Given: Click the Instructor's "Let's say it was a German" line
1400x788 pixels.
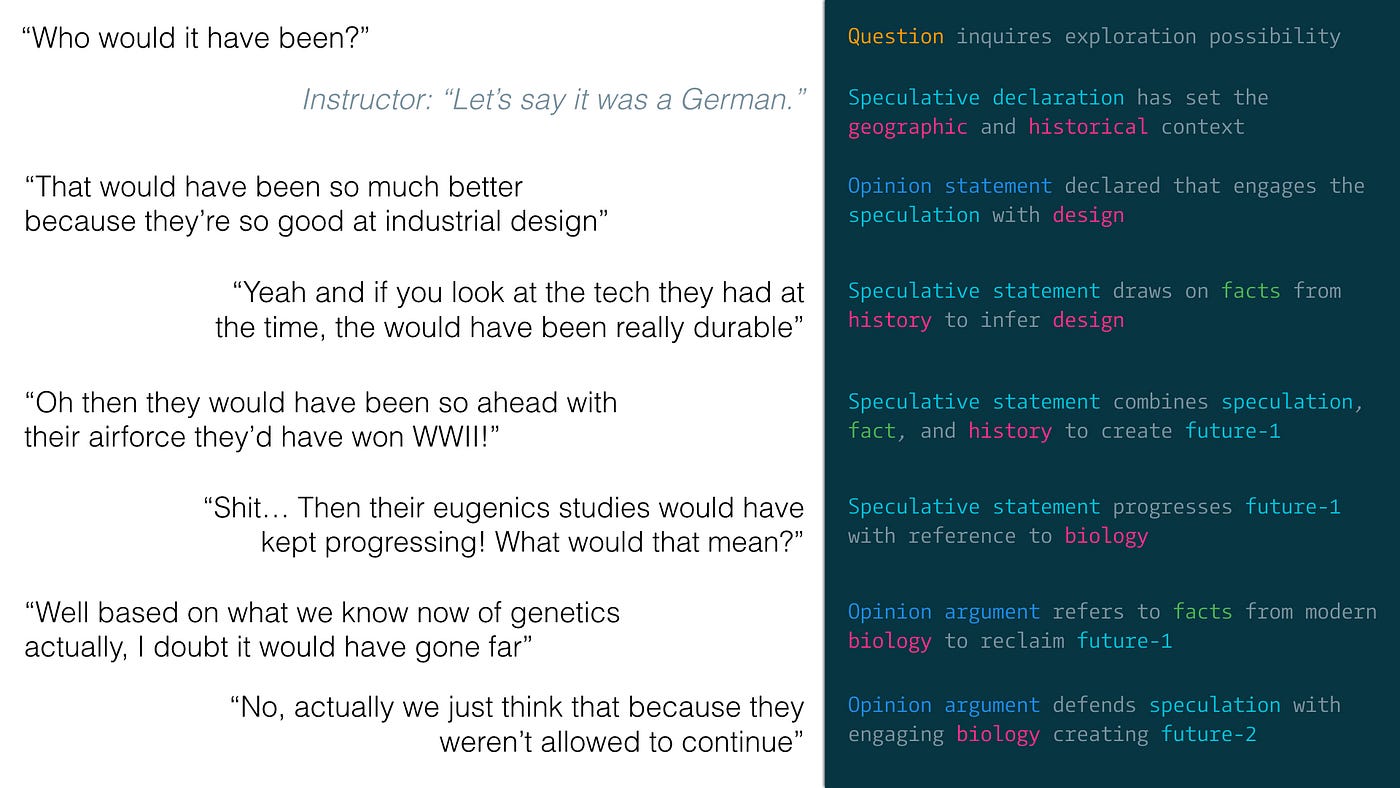Looking at the screenshot, I should 554,100.
